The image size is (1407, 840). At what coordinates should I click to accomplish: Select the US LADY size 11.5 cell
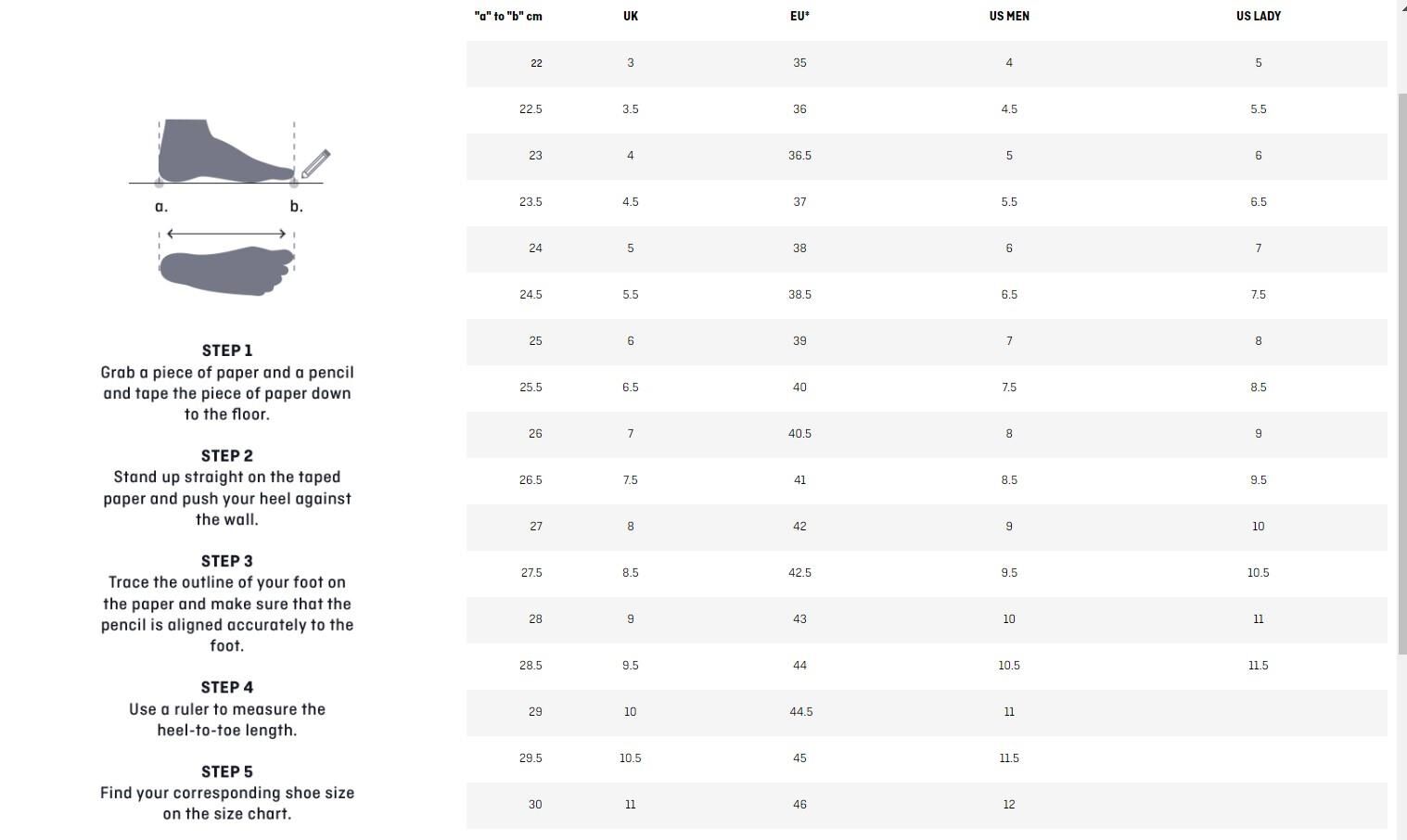1258,666
